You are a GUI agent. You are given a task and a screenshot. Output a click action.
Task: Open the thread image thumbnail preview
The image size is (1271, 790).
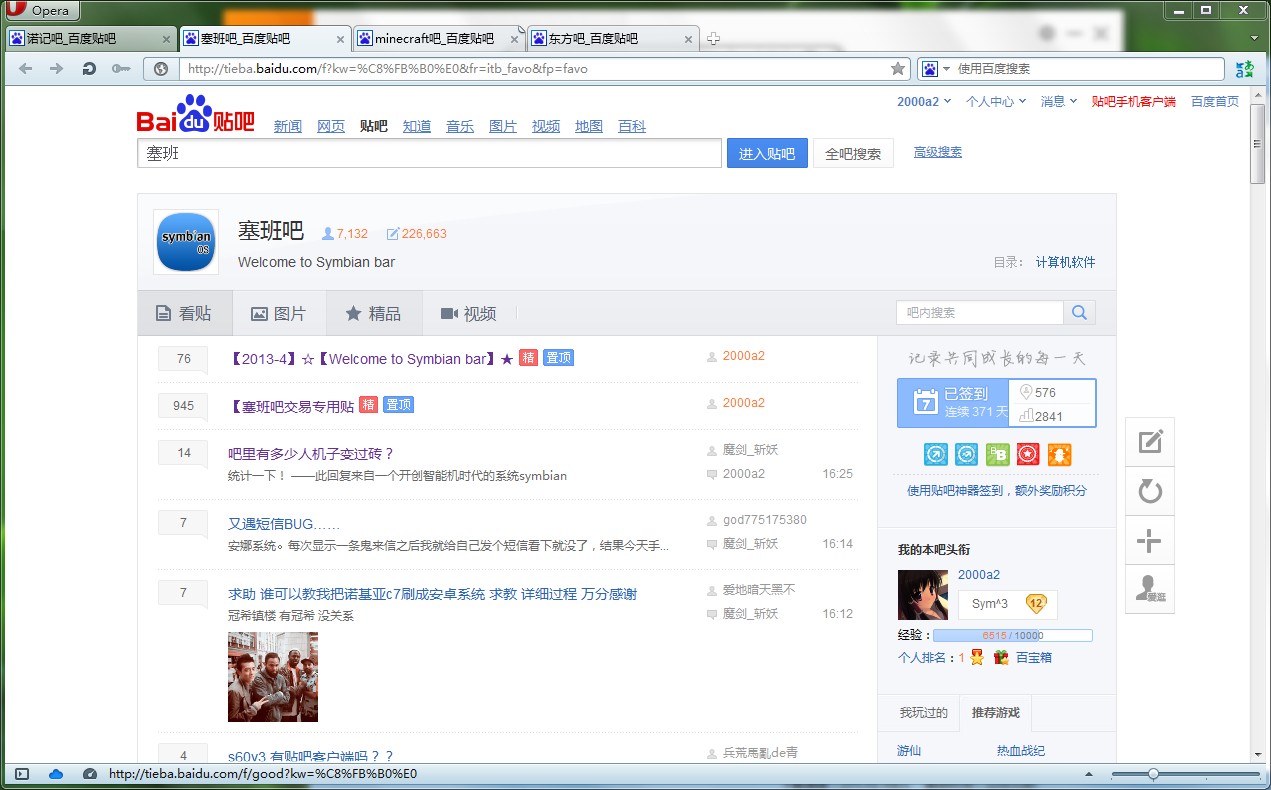273,677
